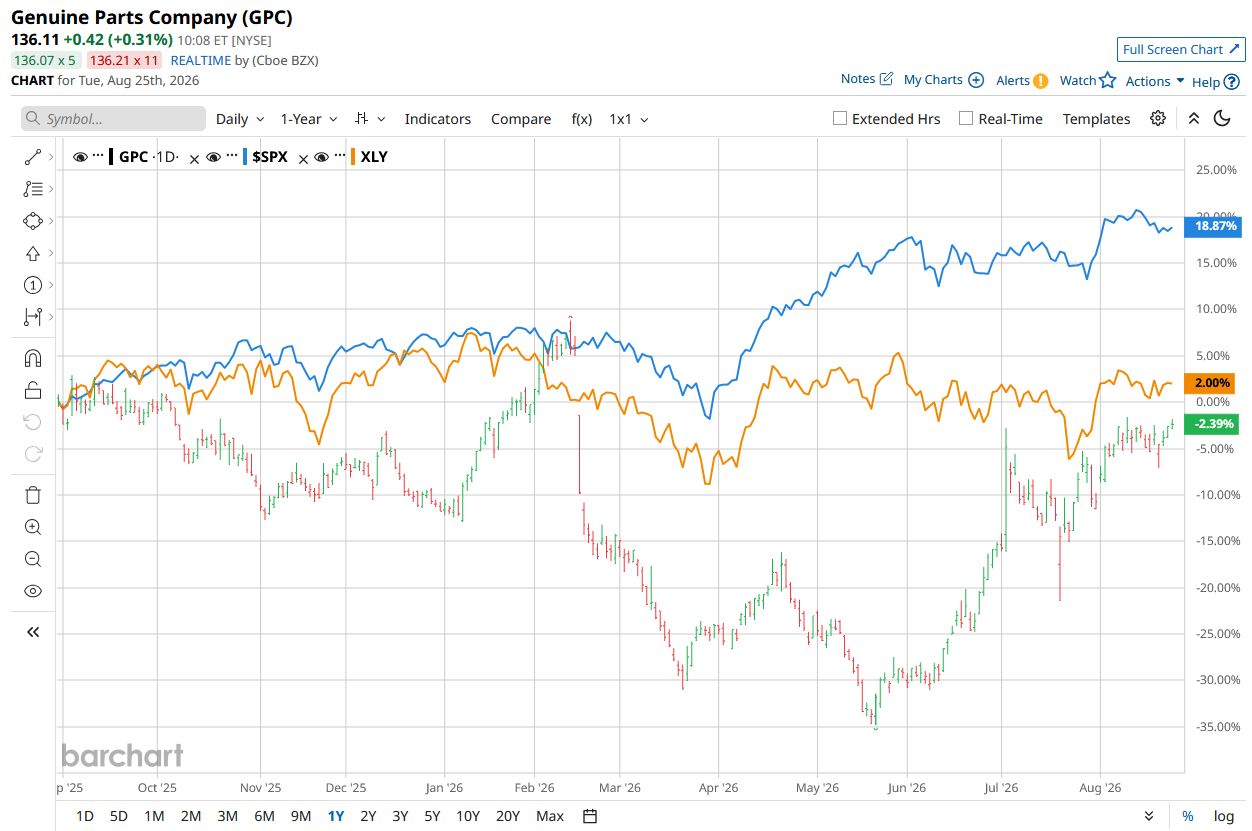Open Help question mark
Image resolution: width=1252 pixels, height=831 pixels.
[1231, 81]
